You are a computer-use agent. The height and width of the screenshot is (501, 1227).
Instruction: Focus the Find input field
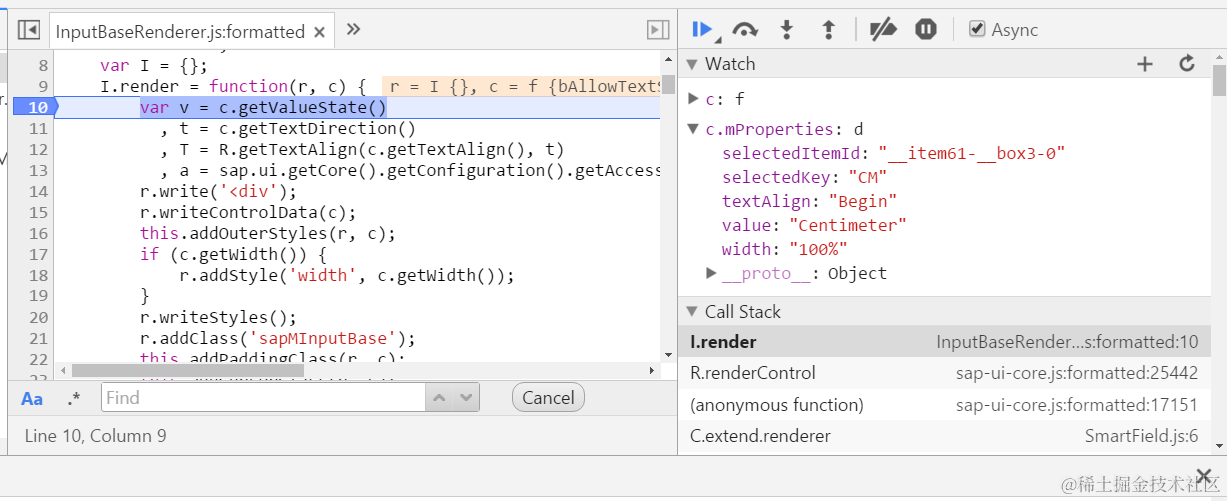pyautogui.click(x=263, y=398)
